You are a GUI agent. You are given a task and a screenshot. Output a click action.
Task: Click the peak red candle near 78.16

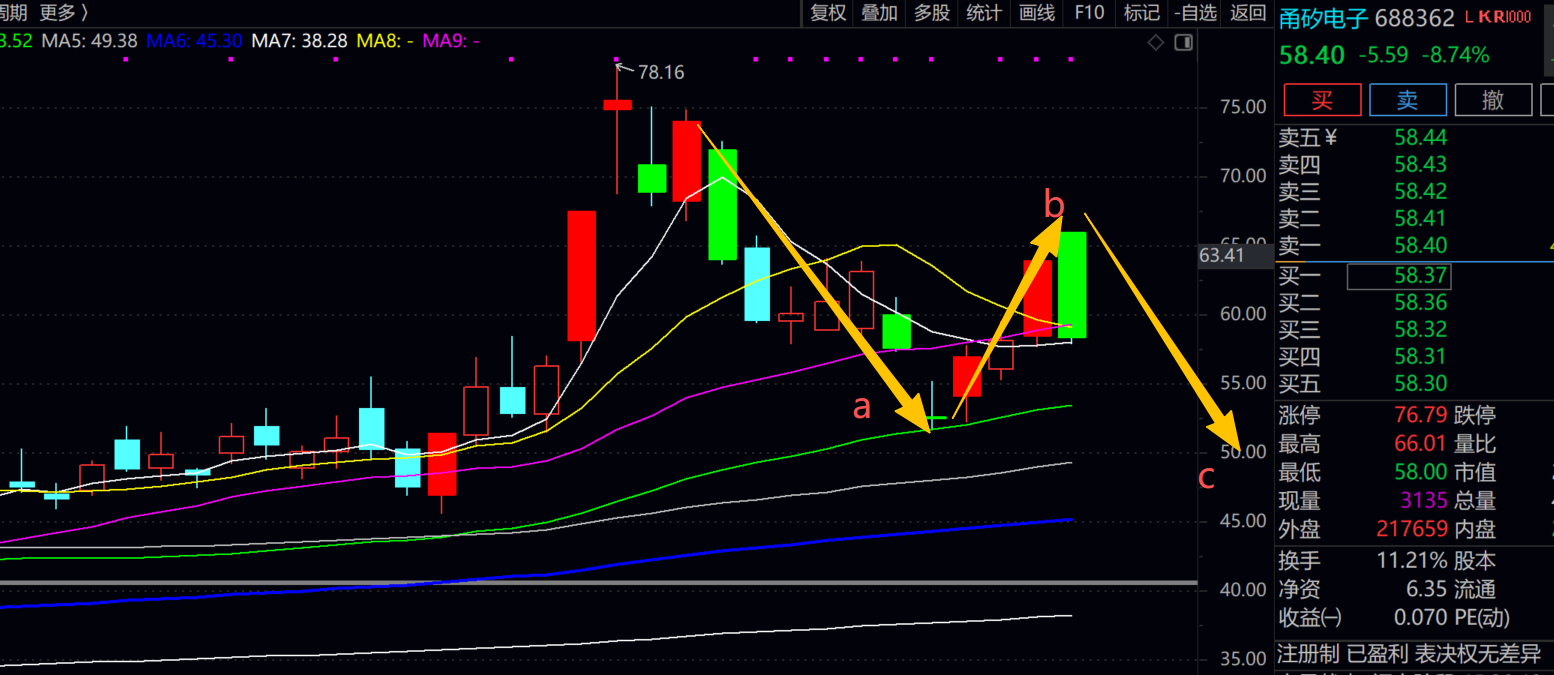tap(618, 105)
